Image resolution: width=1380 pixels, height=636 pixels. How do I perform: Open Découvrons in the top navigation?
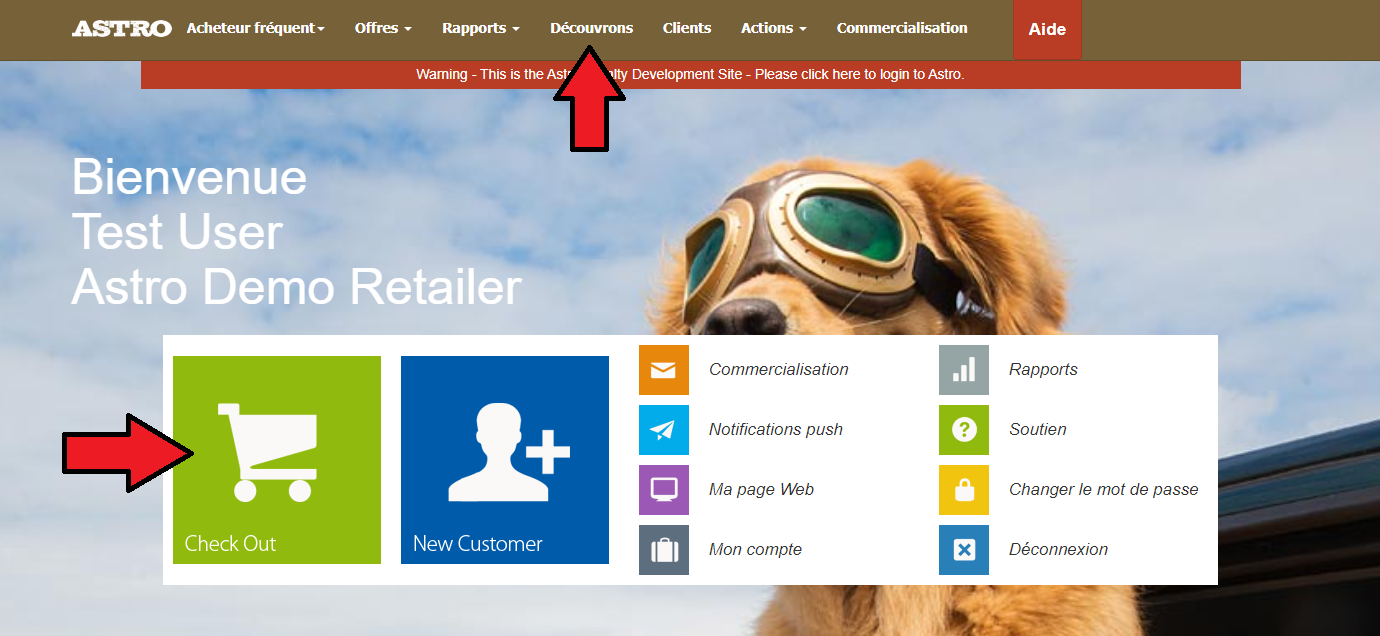click(x=591, y=28)
